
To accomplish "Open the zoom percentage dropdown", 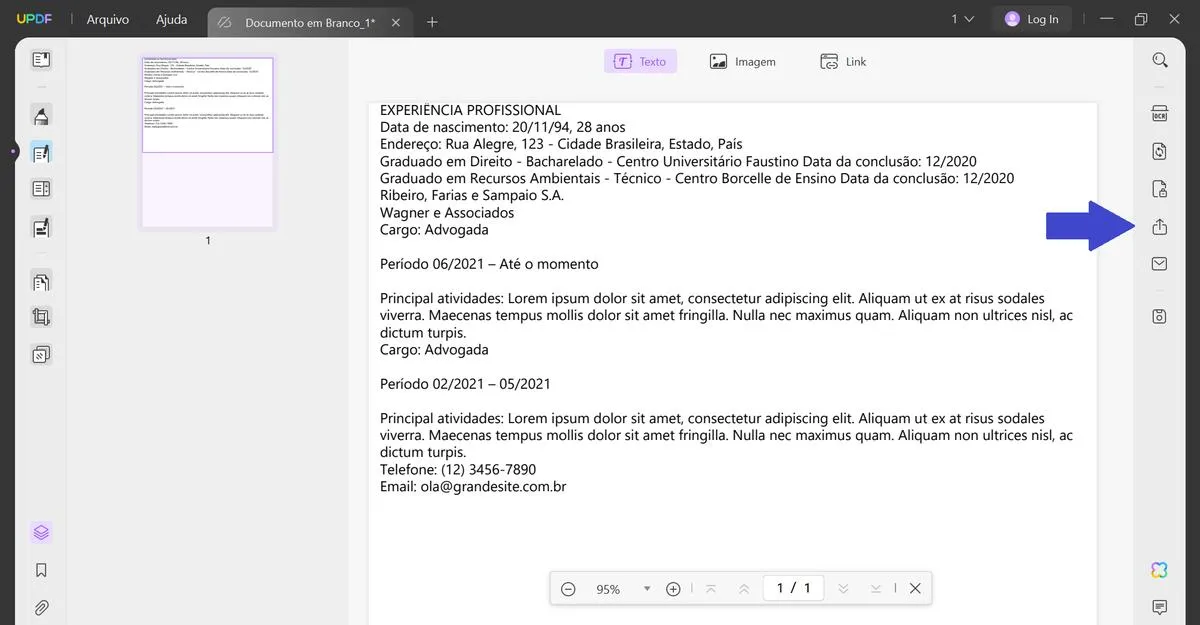I will click(x=647, y=589).
